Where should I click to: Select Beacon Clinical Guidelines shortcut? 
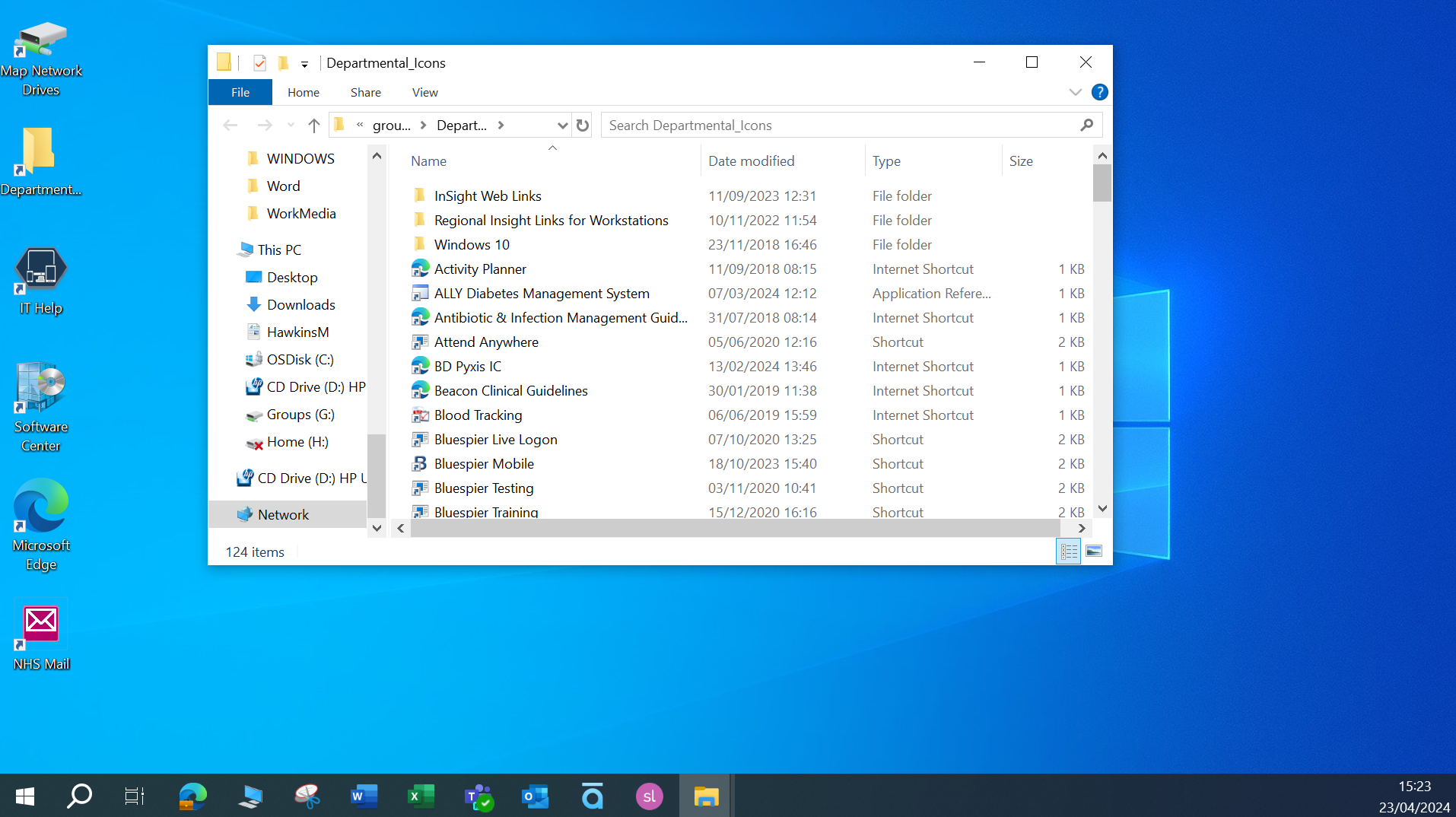point(510,391)
